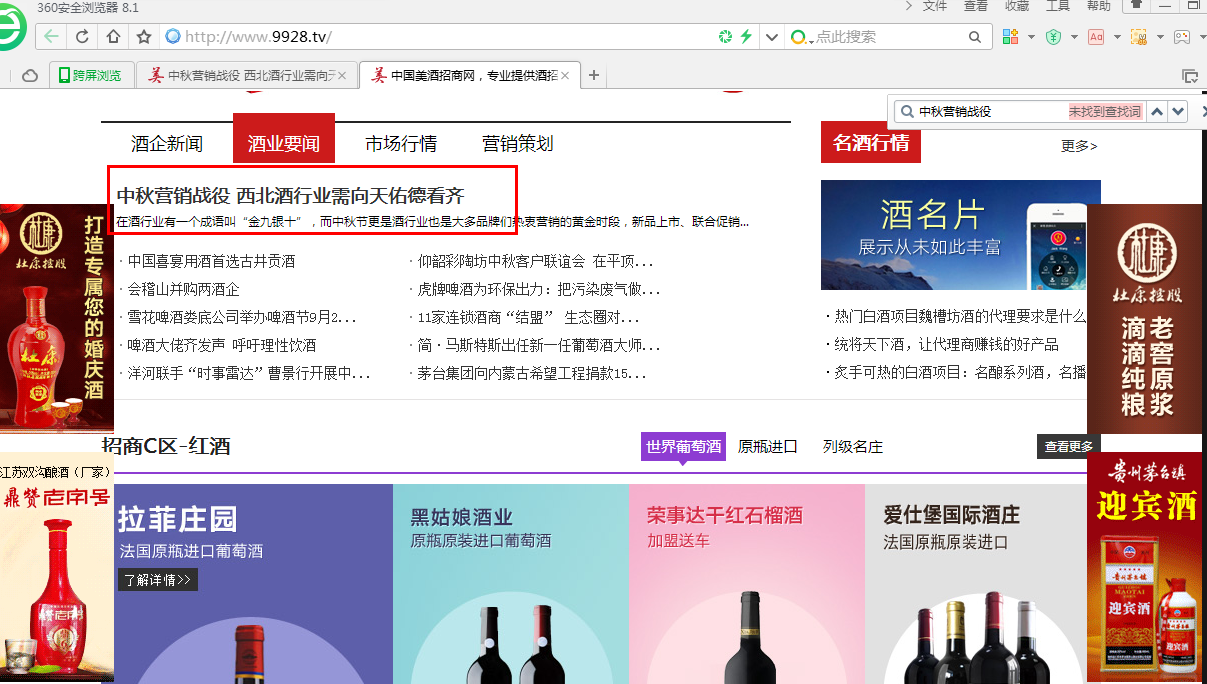Click the 更多> link beside 名酒行情

point(1079,146)
